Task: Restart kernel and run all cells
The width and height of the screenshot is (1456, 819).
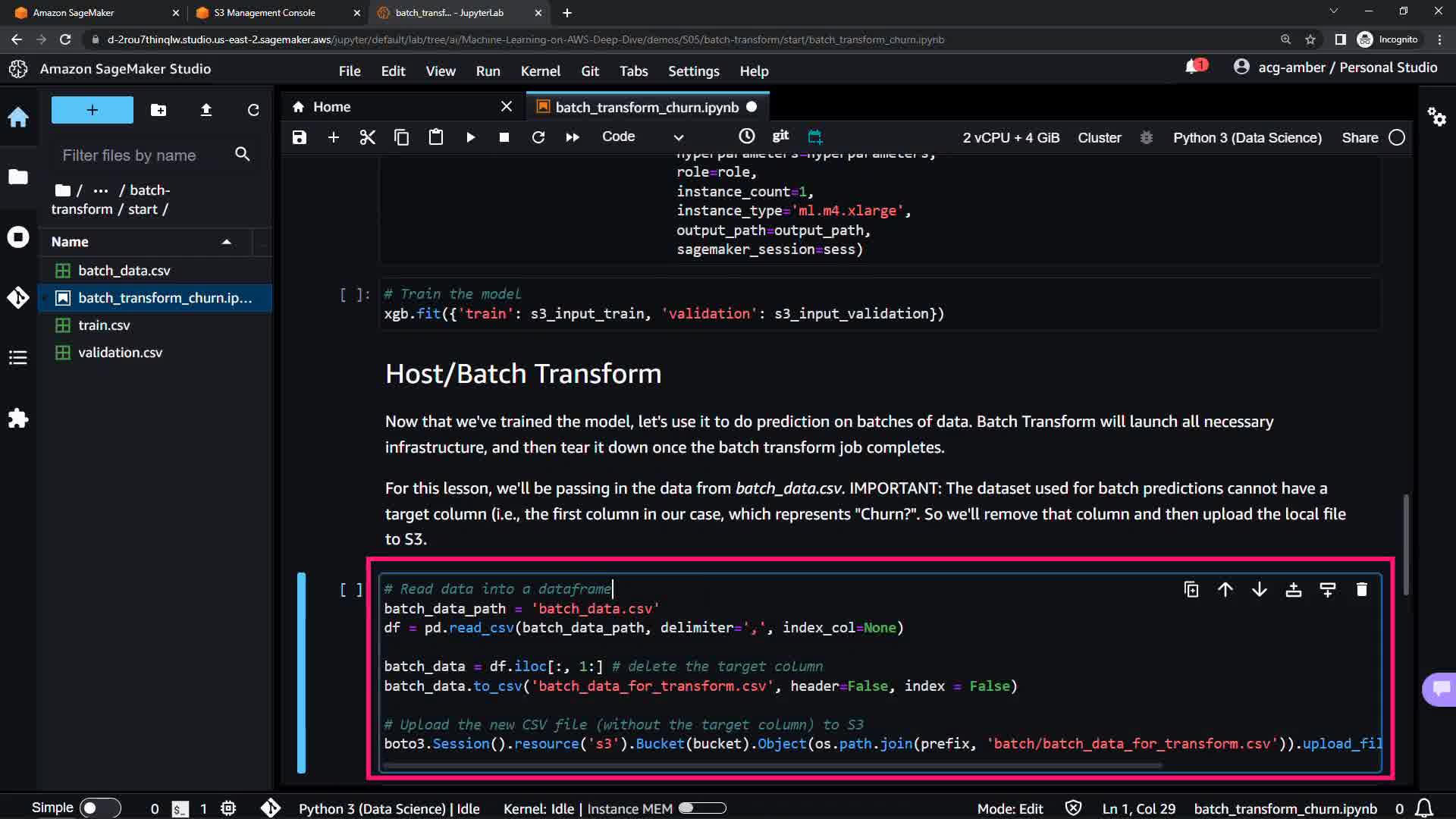Action: [573, 137]
